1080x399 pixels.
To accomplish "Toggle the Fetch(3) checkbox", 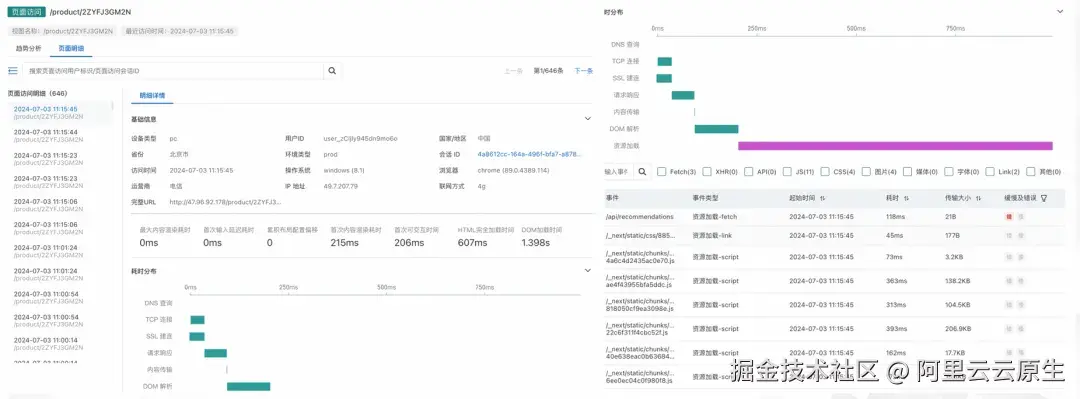I will 661,172.
